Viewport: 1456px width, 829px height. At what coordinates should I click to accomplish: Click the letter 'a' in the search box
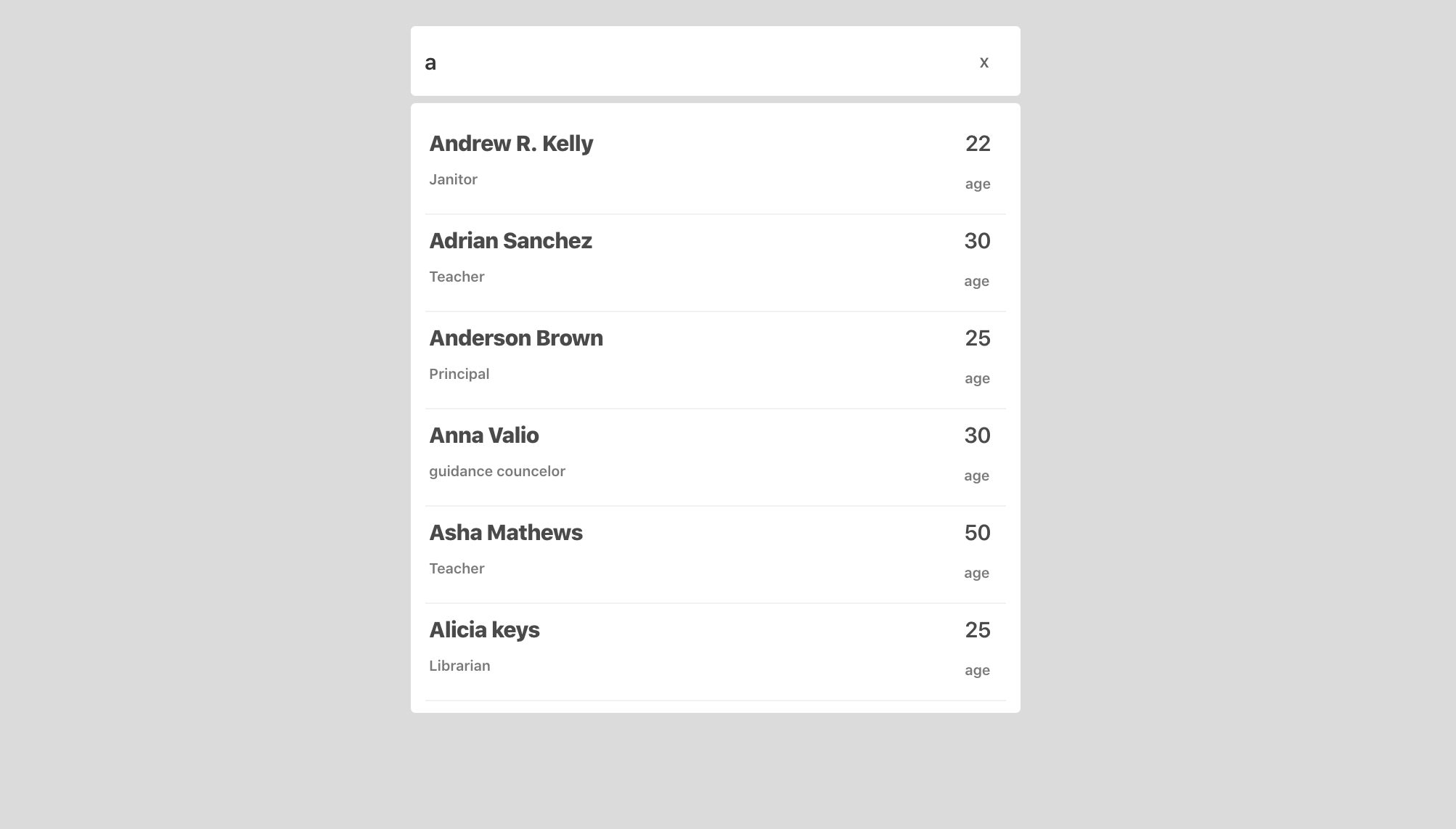pos(431,62)
